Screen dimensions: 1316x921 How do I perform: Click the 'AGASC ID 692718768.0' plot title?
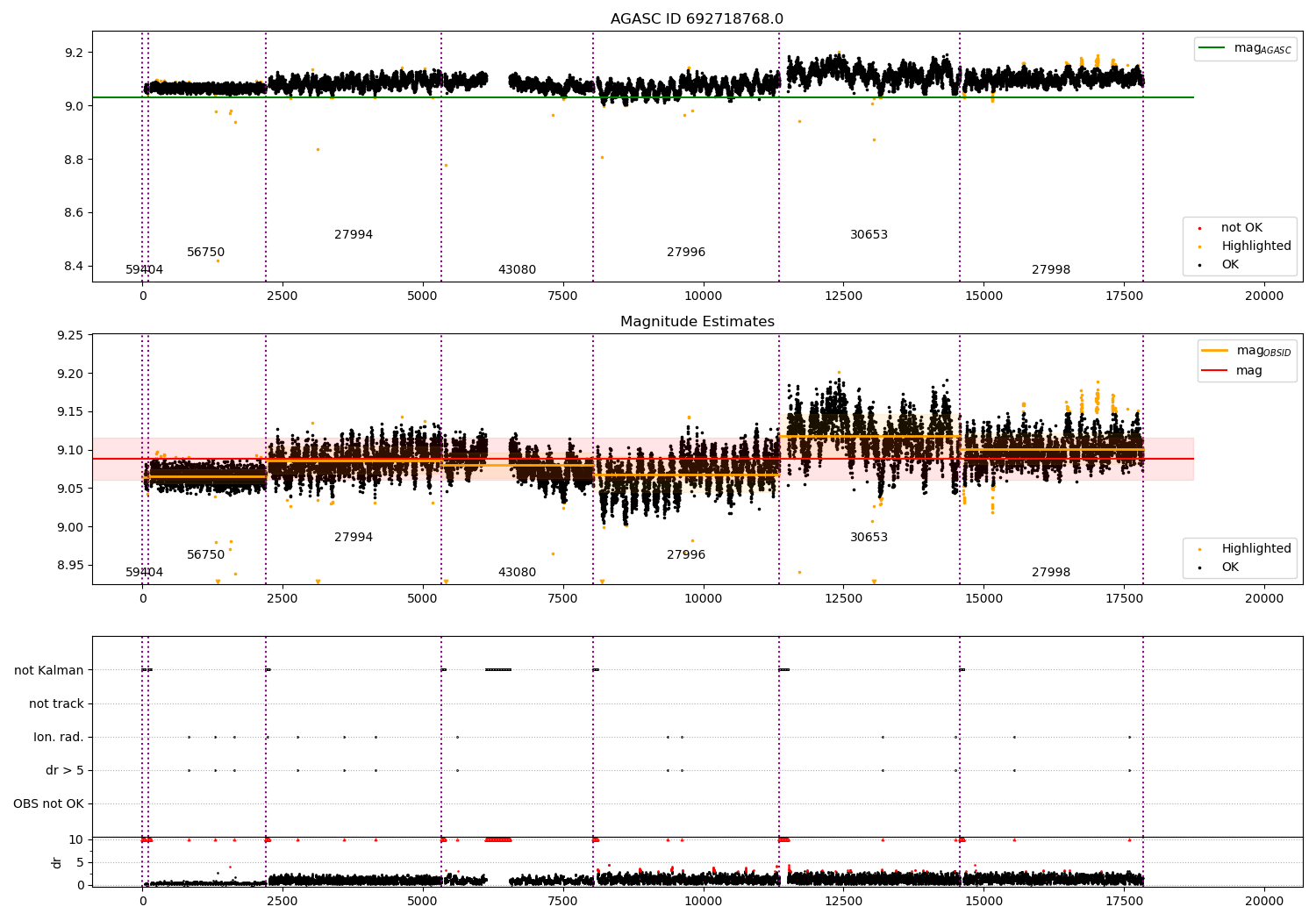[x=697, y=19]
